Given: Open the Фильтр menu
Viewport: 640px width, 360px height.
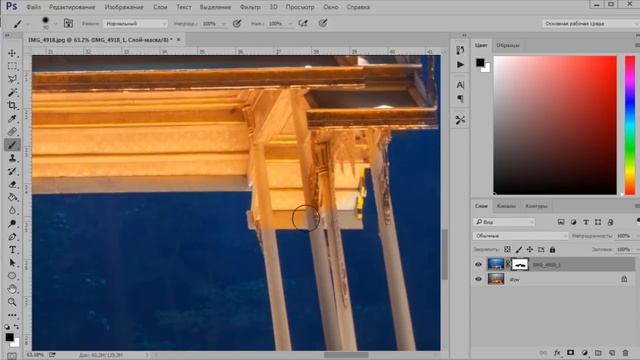Looking at the screenshot, I should (250, 7).
